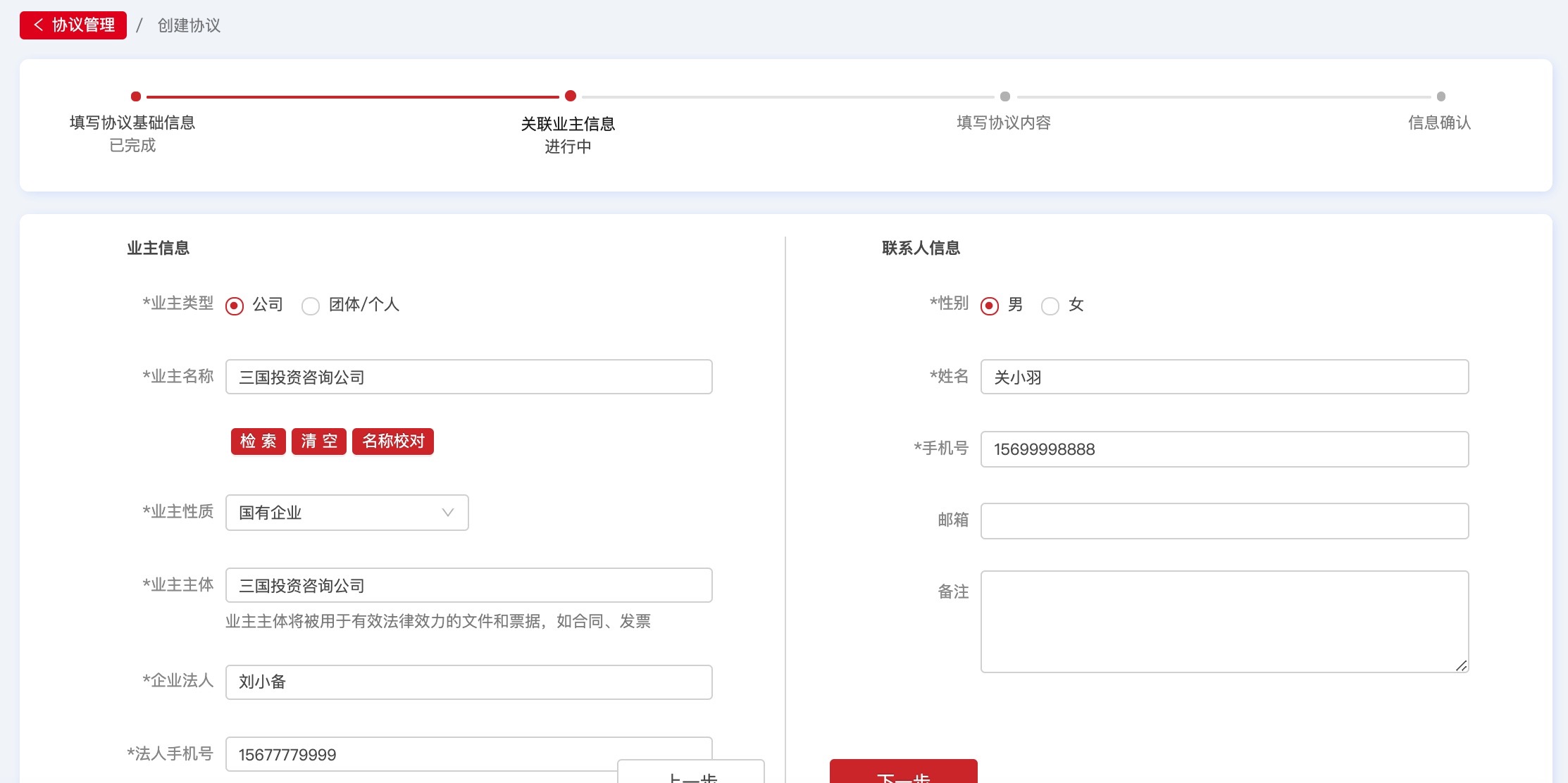Click the 名称校对 button

pos(393,441)
